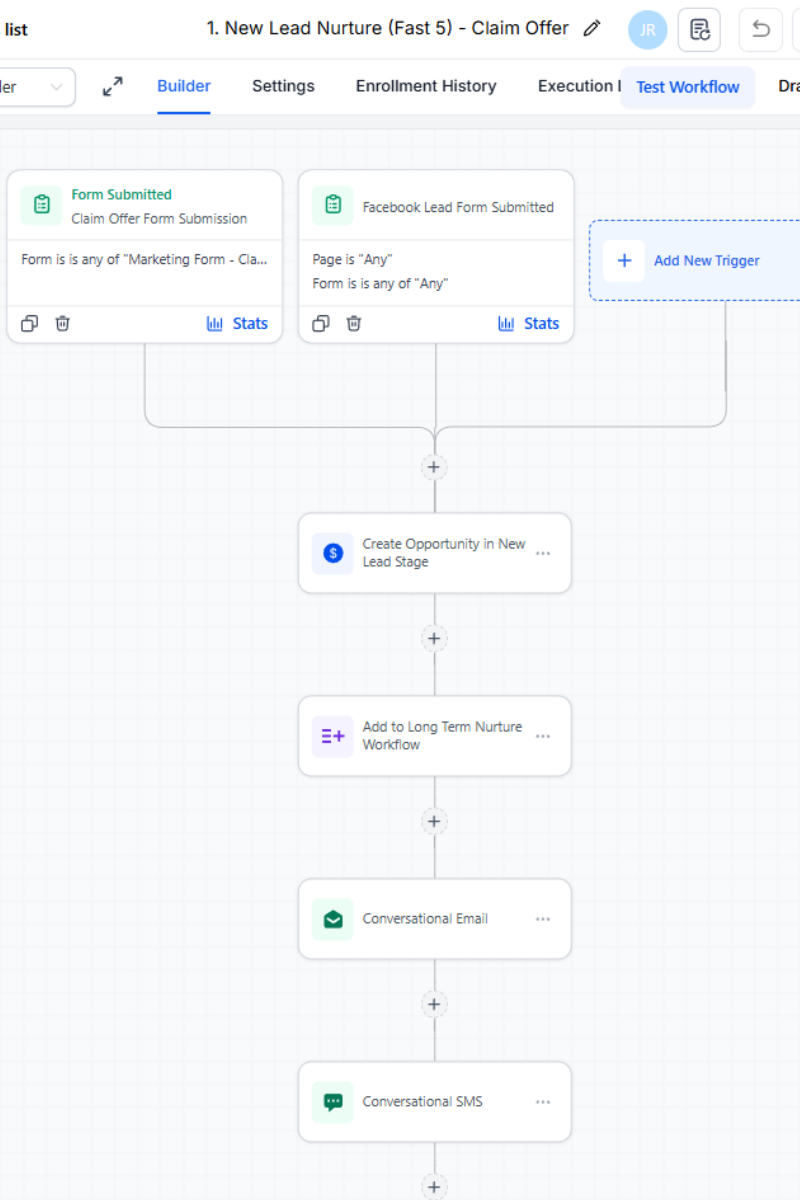Add step after Conversational Email
Image resolution: width=800 pixels, height=1200 pixels.
pos(434,1004)
